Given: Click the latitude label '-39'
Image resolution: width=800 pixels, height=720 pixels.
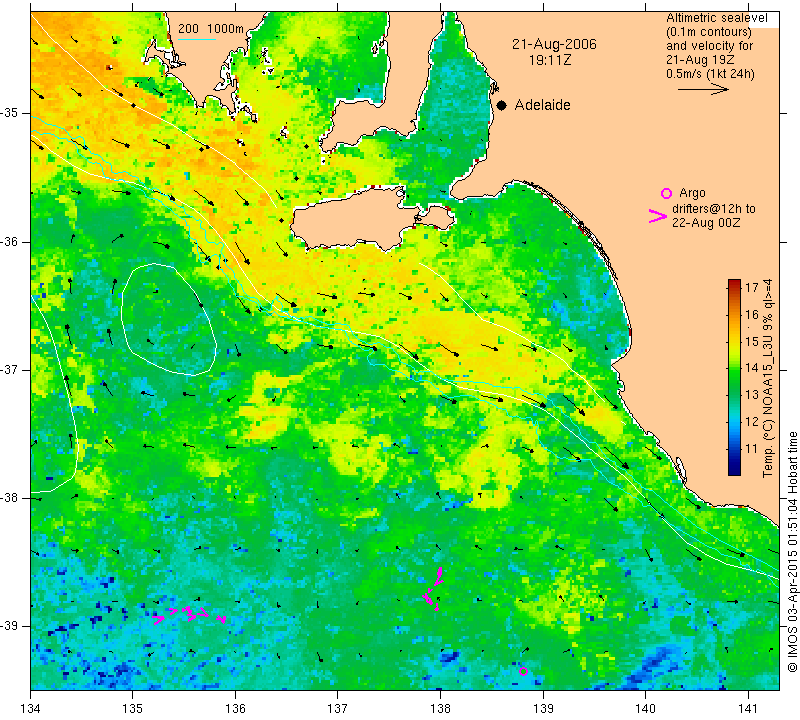Looking at the screenshot, I should [10, 626].
